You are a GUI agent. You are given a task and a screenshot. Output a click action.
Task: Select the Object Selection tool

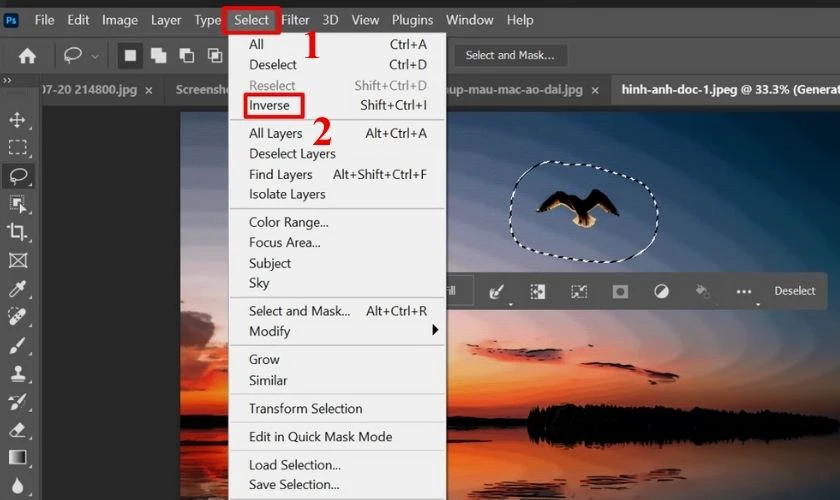click(x=17, y=204)
